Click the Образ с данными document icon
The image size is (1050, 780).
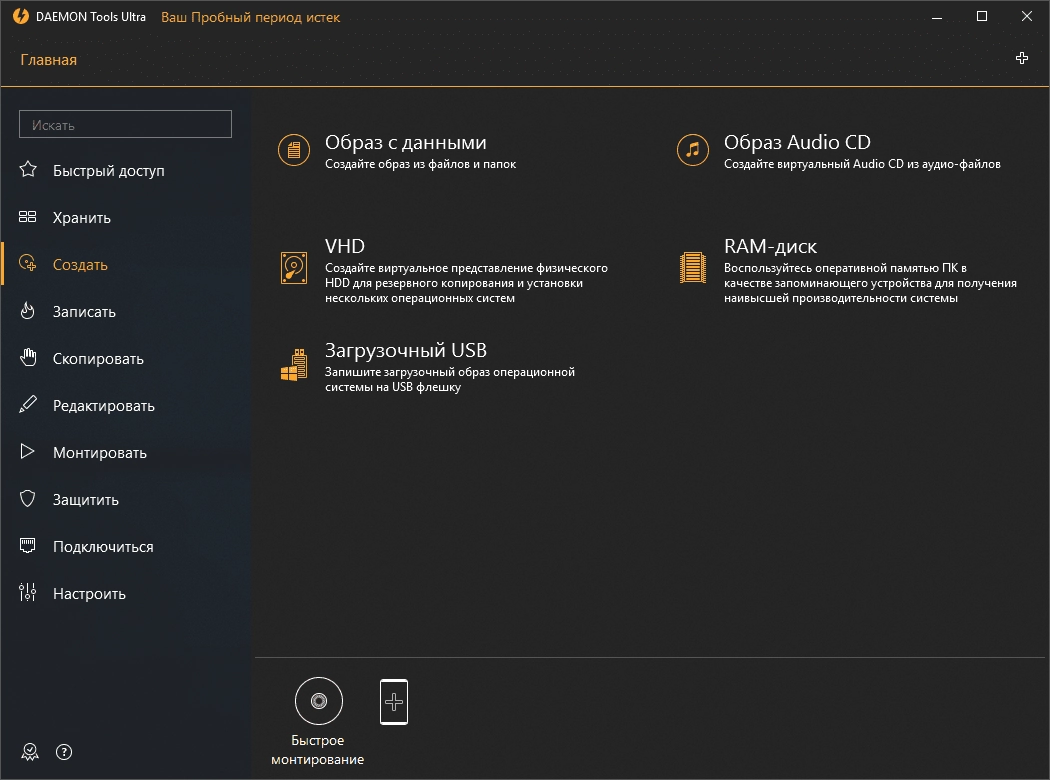coord(294,150)
